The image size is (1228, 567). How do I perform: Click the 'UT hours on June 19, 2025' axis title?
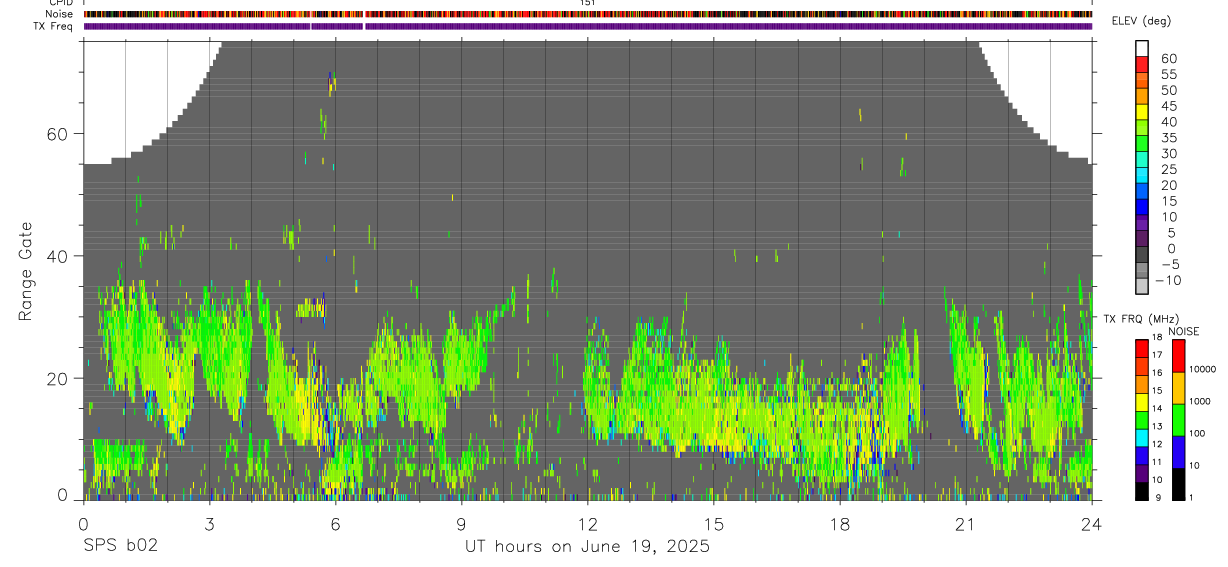[587, 547]
